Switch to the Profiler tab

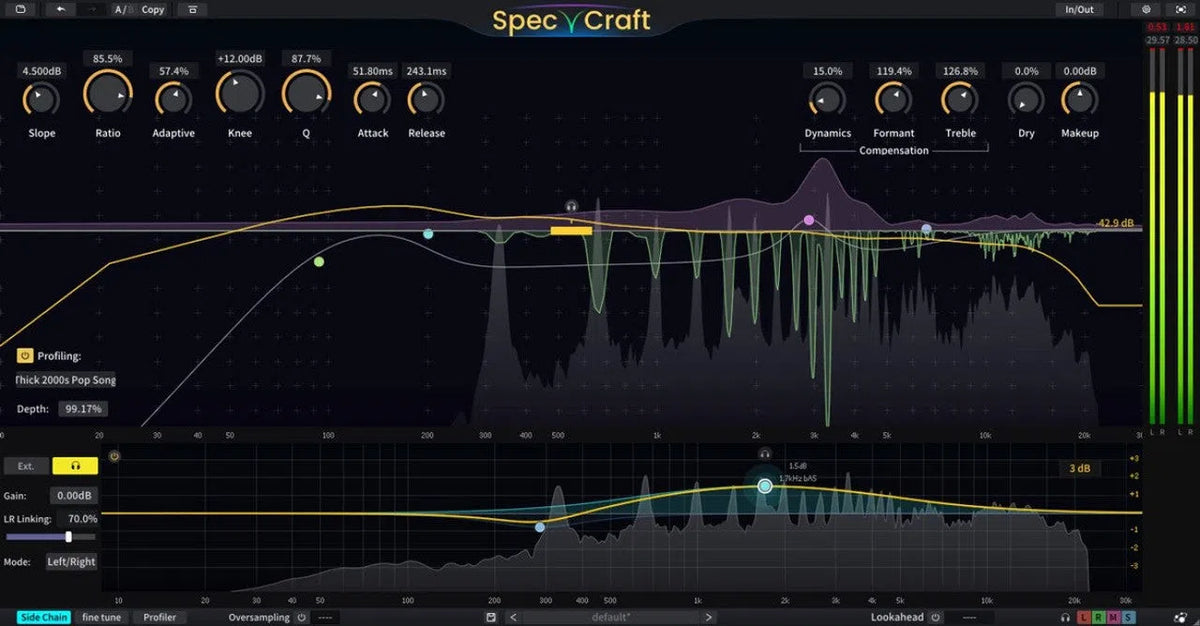click(160, 618)
